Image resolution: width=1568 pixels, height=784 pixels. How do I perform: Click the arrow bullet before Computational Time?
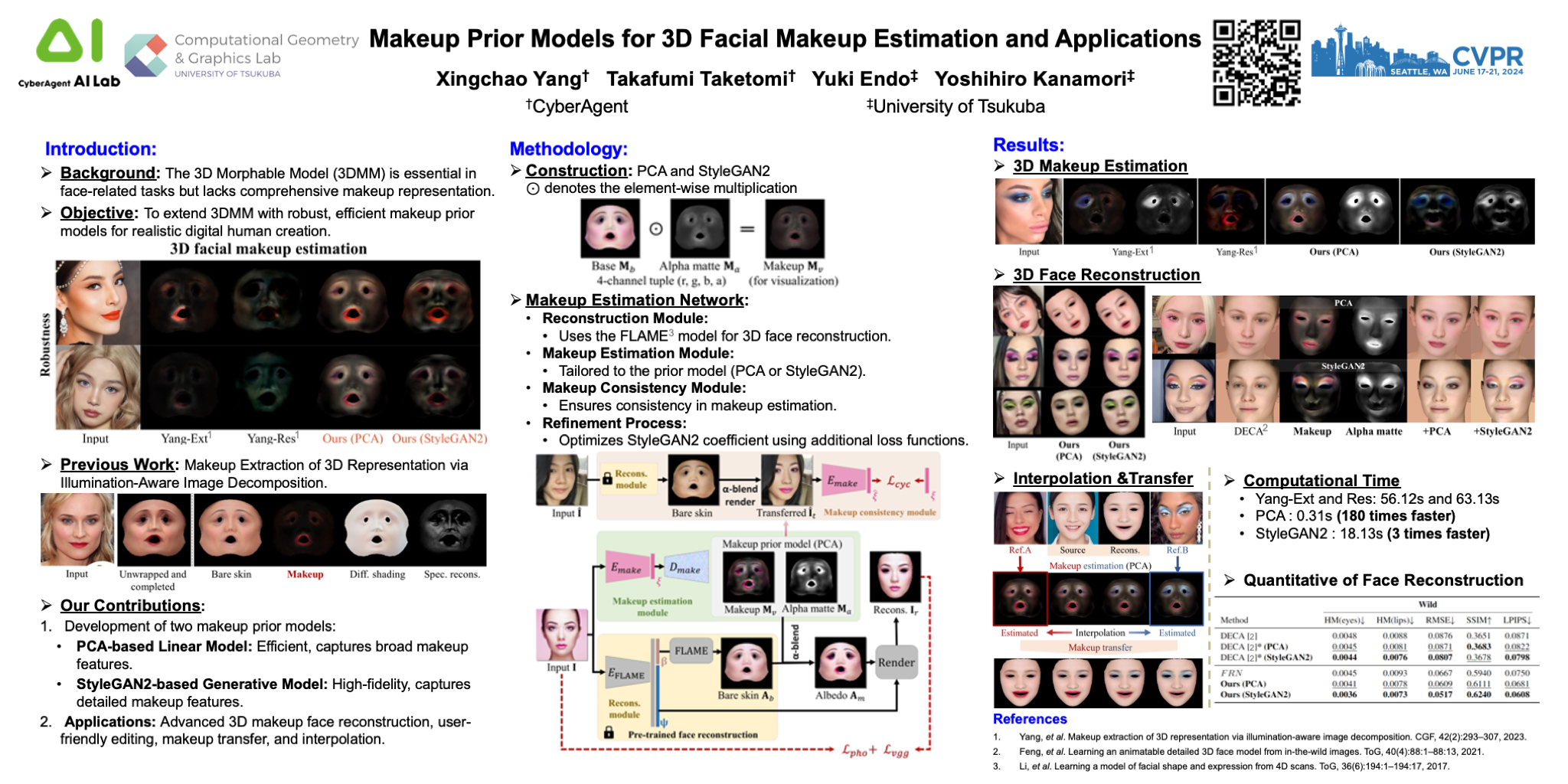pyautogui.click(x=1230, y=481)
